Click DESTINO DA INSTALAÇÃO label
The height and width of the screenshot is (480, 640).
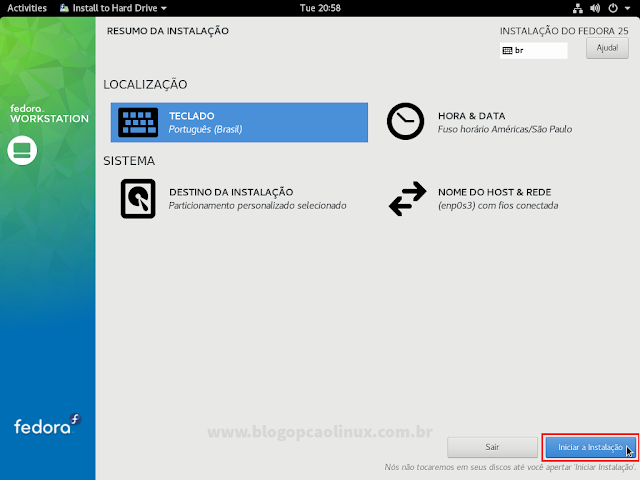point(231,192)
